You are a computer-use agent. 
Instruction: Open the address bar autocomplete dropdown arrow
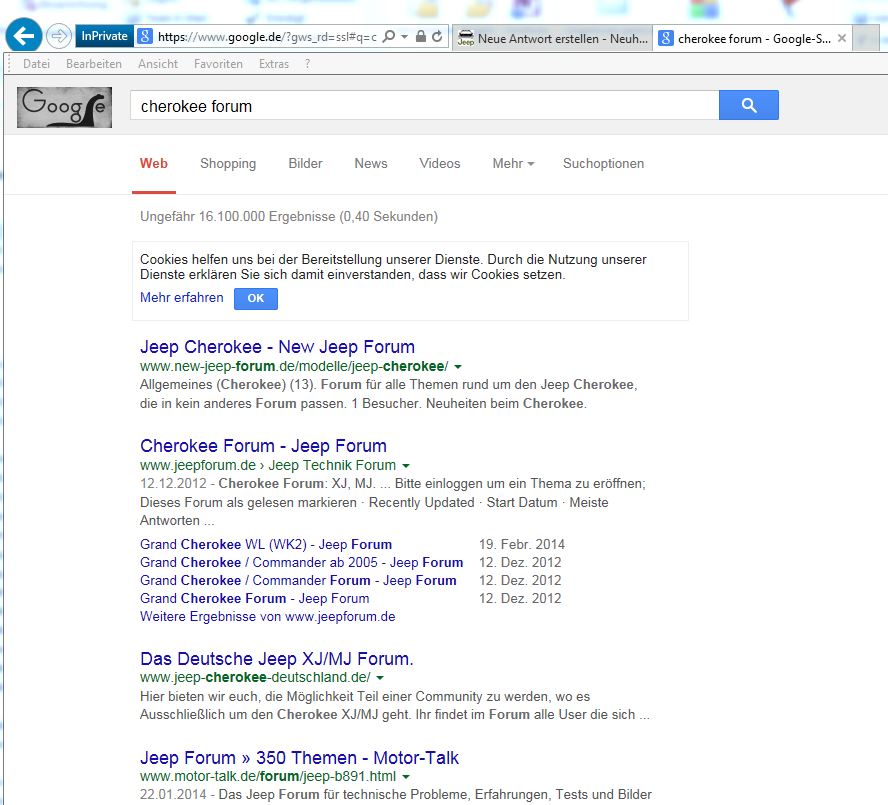point(404,37)
